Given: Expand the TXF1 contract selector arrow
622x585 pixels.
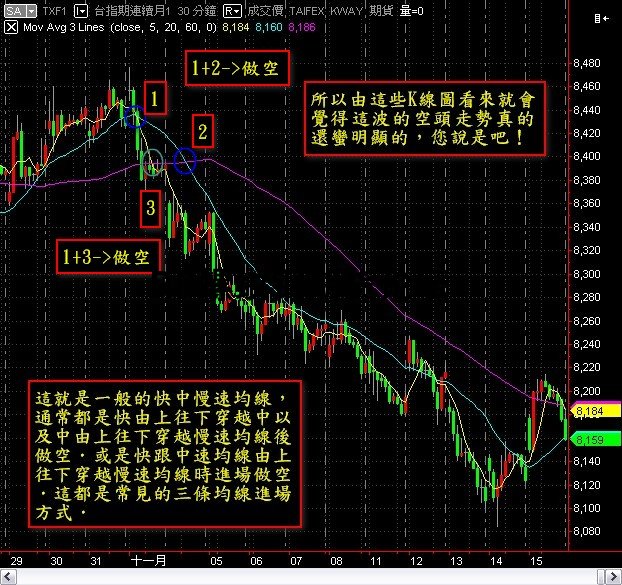Looking at the screenshot, I should click(80, 11).
